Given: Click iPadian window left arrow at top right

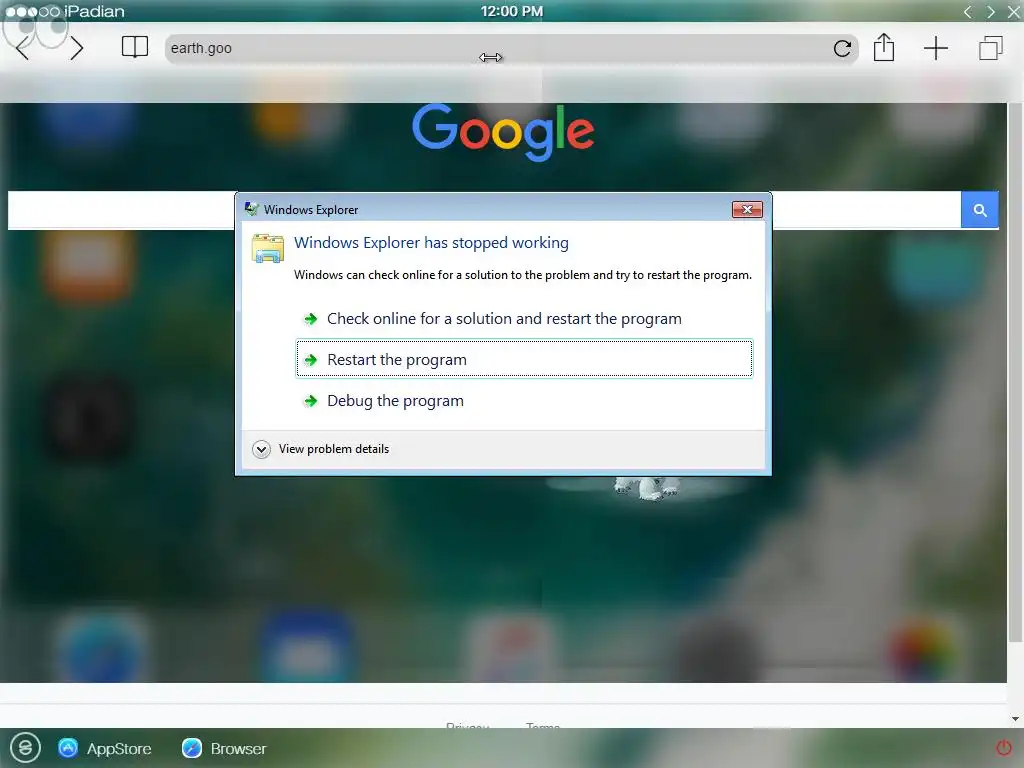Looking at the screenshot, I should coord(968,12).
